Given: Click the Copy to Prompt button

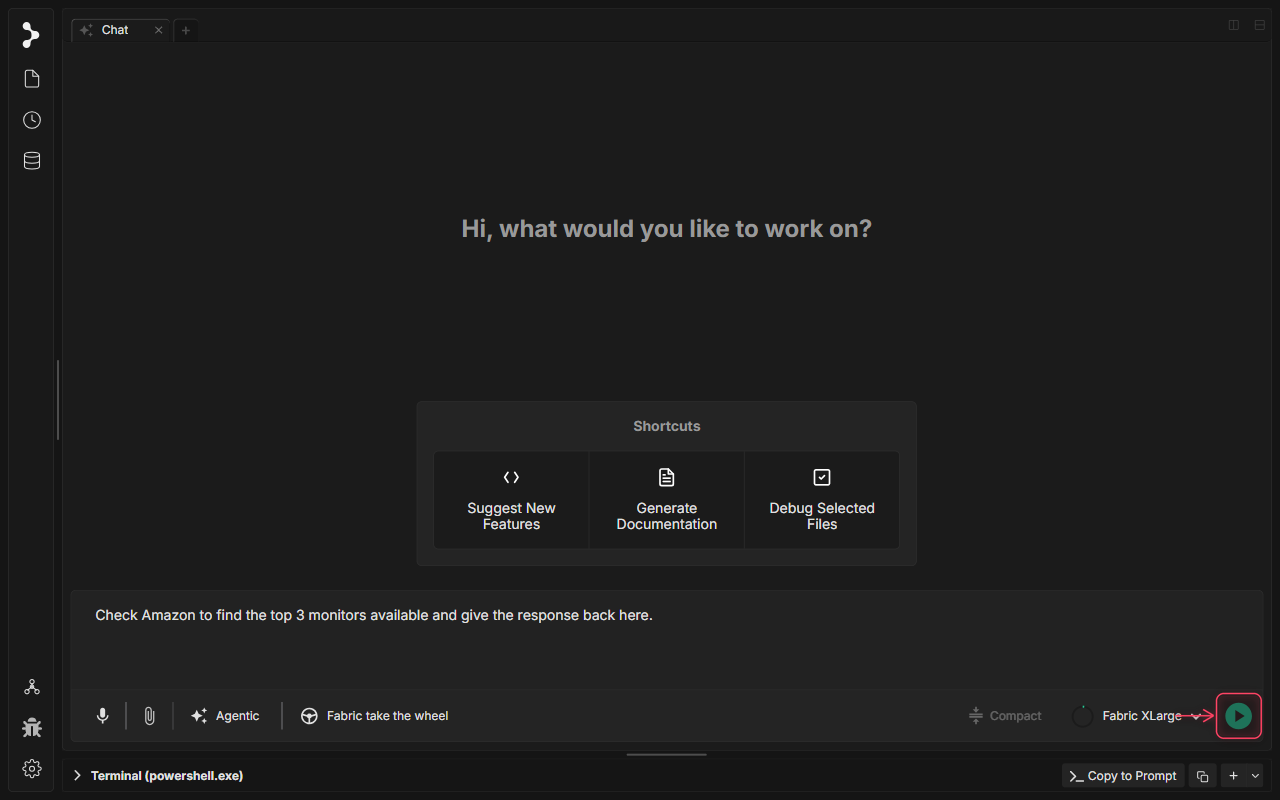Looking at the screenshot, I should (1123, 776).
